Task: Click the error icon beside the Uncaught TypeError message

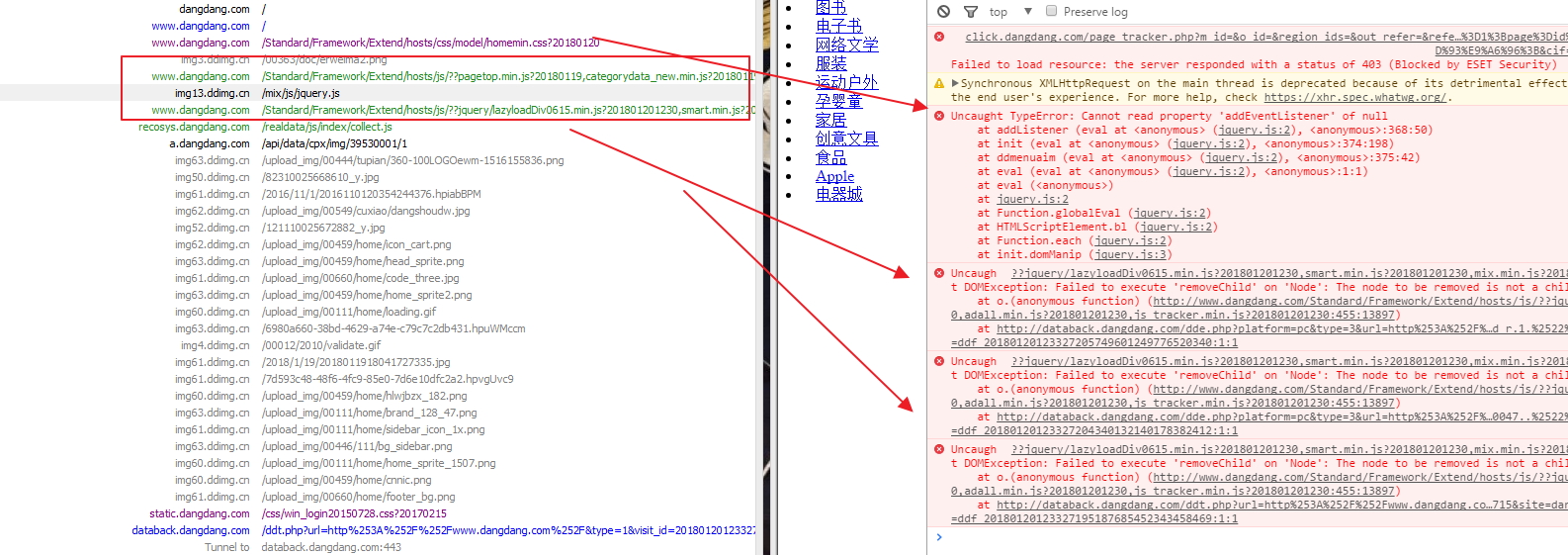Action: point(939,116)
